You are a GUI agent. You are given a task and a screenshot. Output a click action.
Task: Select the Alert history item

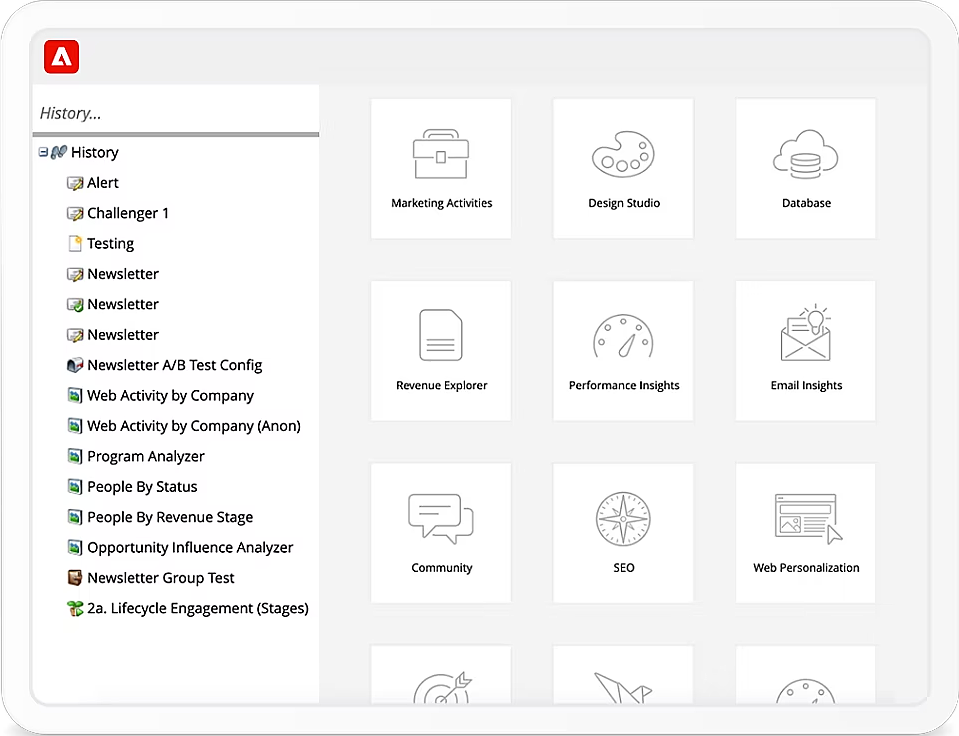point(103,183)
